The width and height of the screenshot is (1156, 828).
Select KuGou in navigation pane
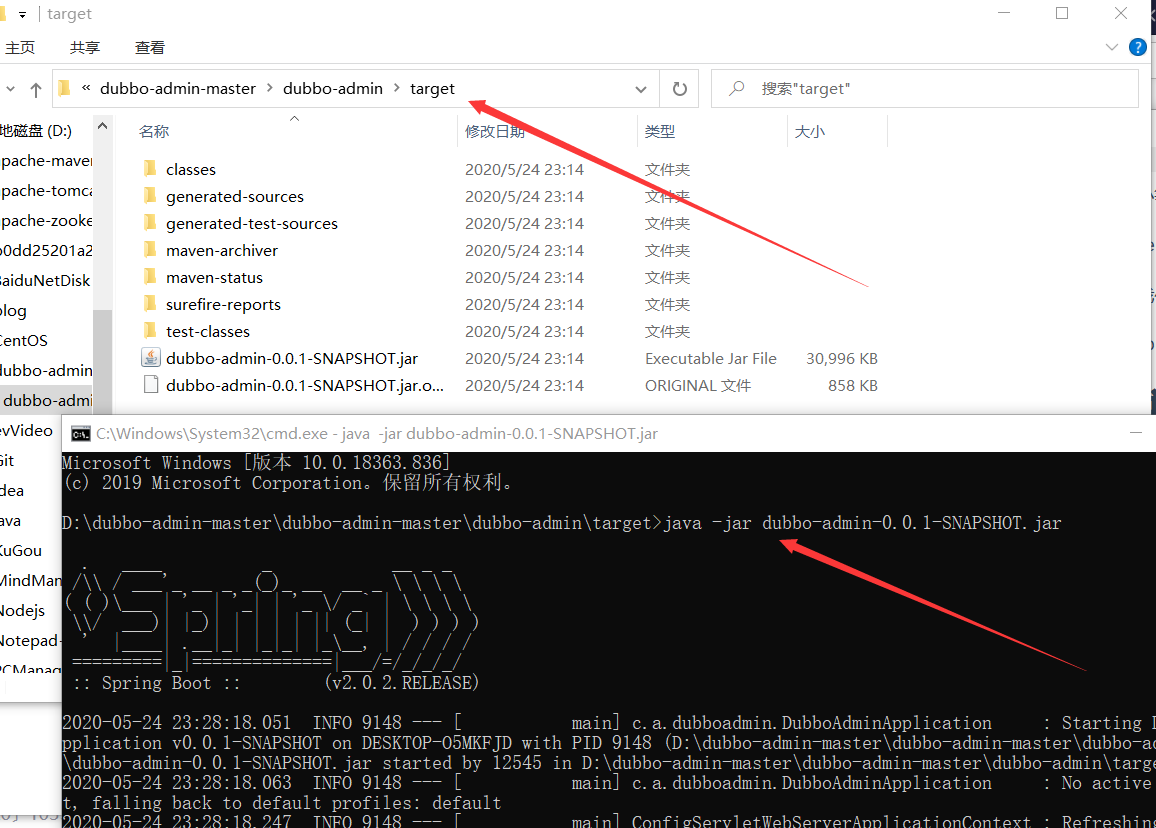point(21,550)
